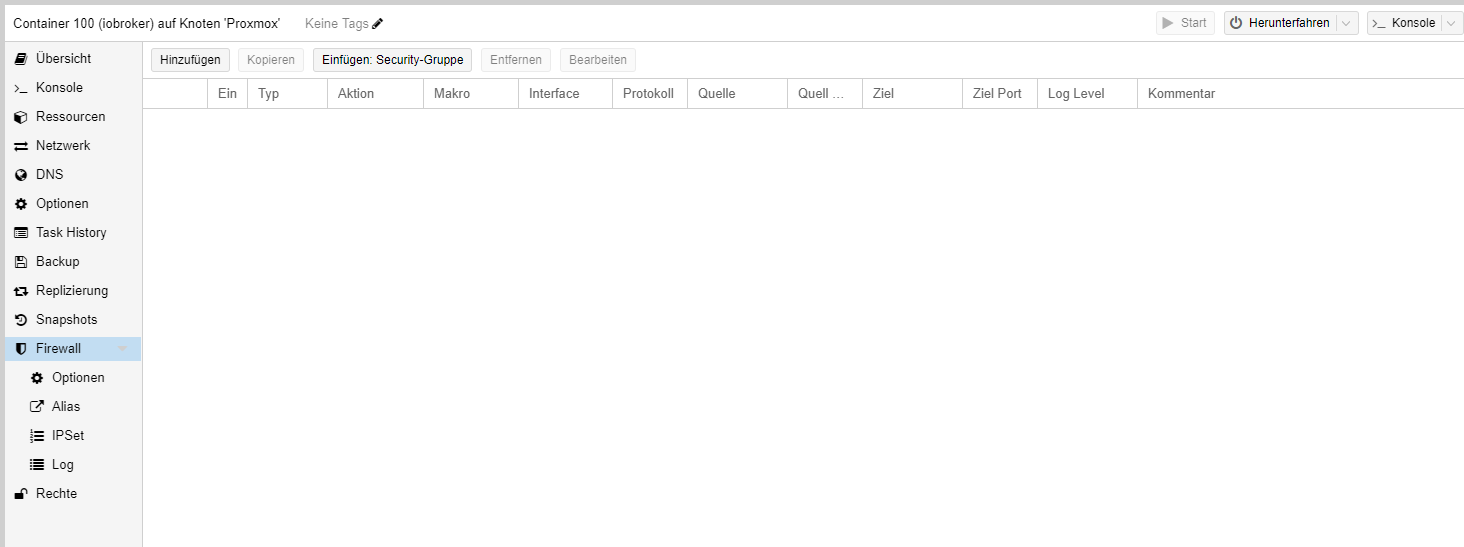1464x547 pixels.
Task: Sort by the Typ column header
Action: click(x=287, y=94)
